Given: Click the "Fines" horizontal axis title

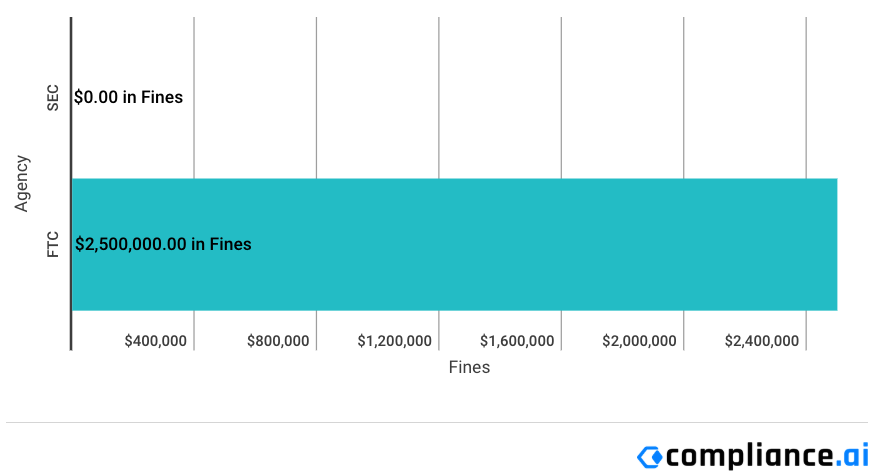Looking at the screenshot, I should coord(469,367).
